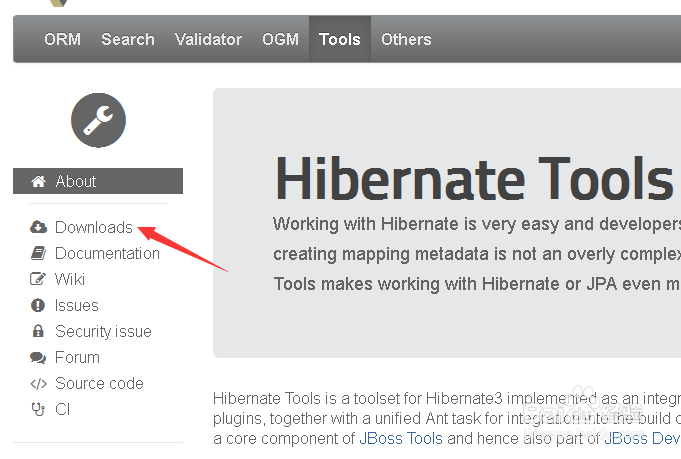
Task: Click the padlock icon beside Security issue
Action: pos(39,331)
